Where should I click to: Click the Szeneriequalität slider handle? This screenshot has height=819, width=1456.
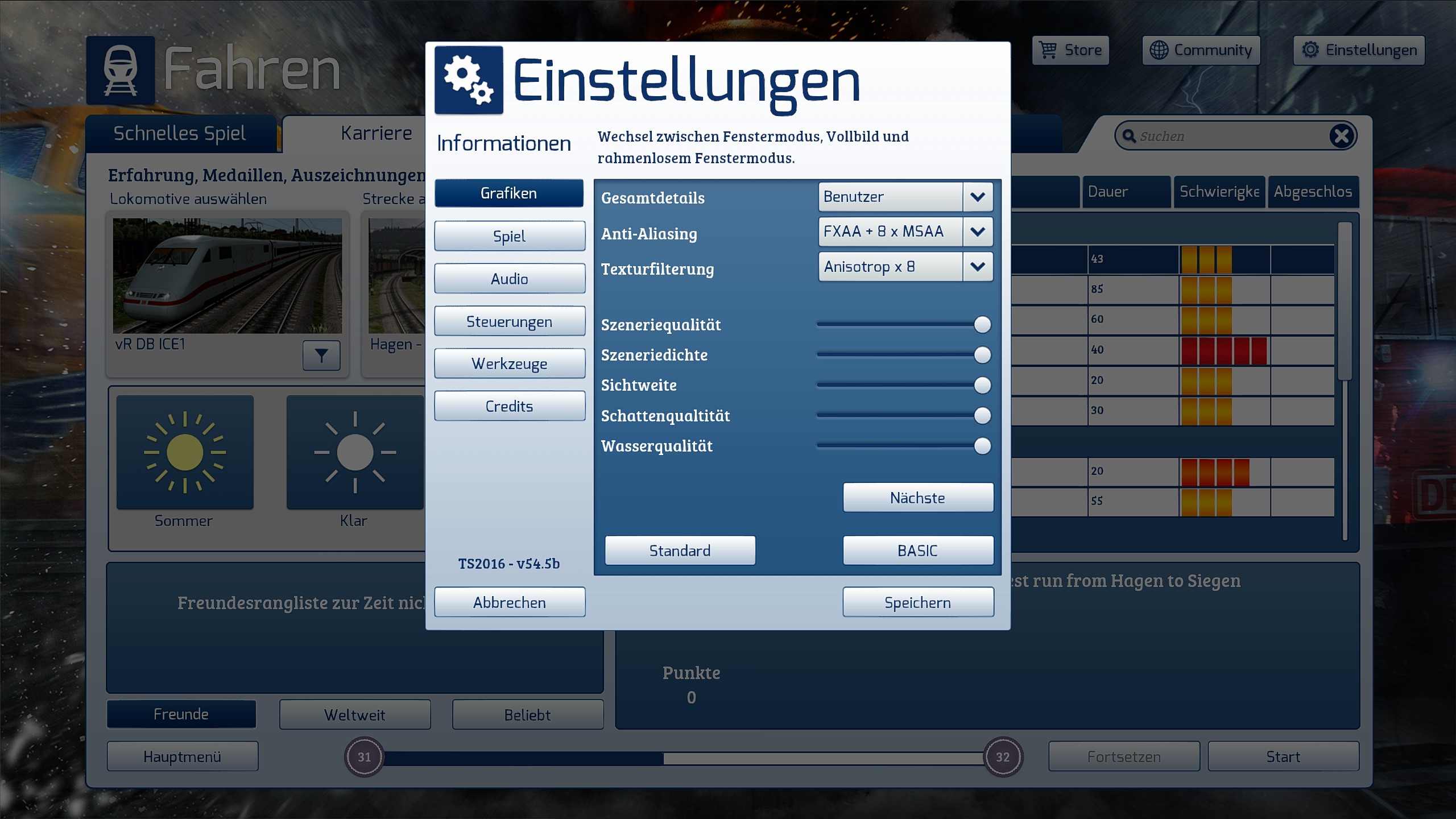coord(982,325)
